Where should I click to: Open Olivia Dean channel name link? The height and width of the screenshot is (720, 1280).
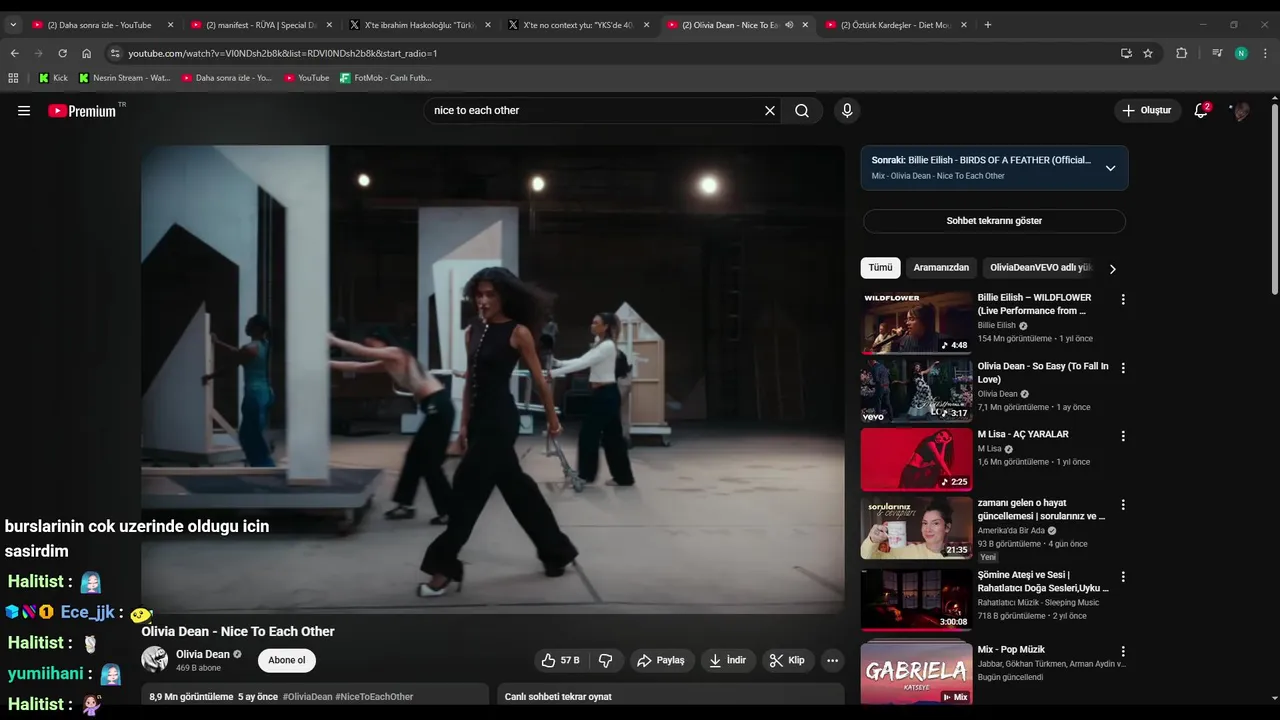point(203,654)
